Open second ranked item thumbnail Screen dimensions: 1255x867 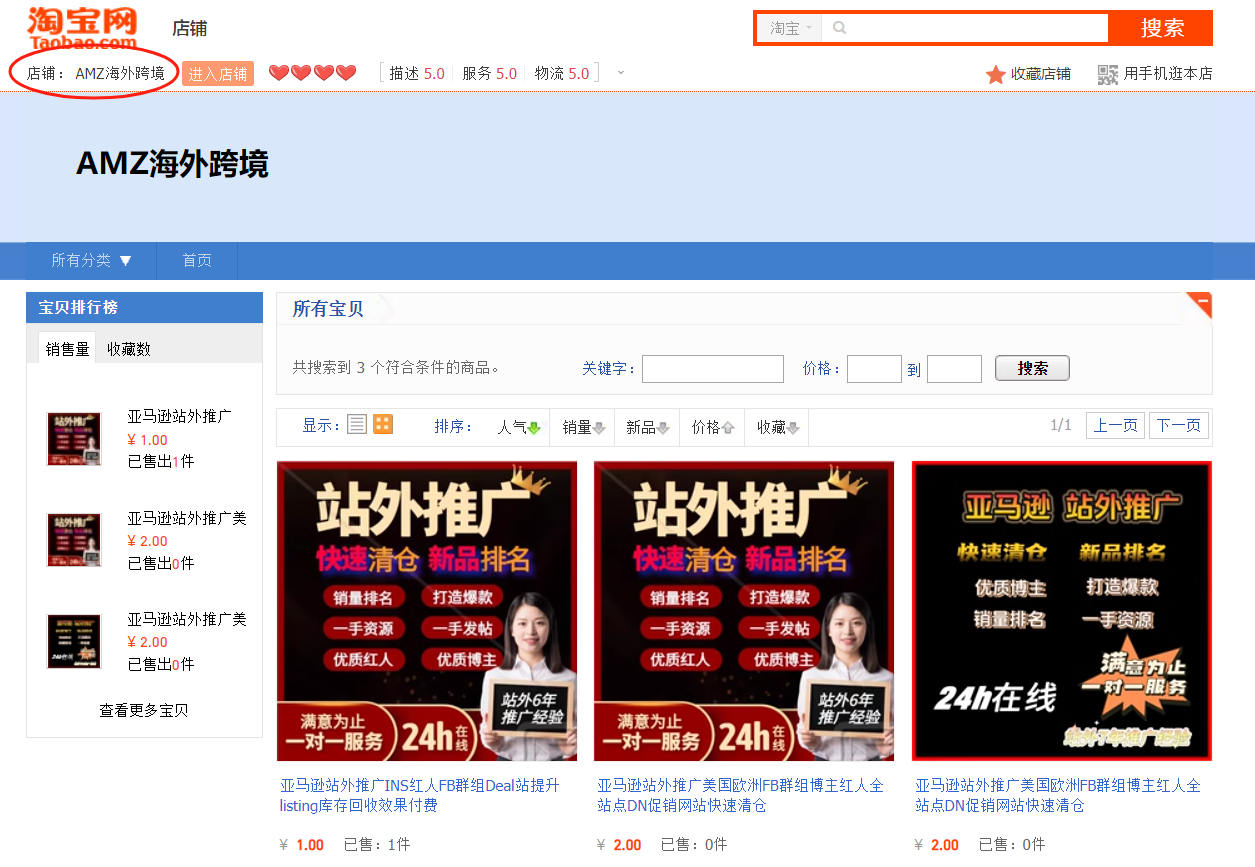coord(74,540)
